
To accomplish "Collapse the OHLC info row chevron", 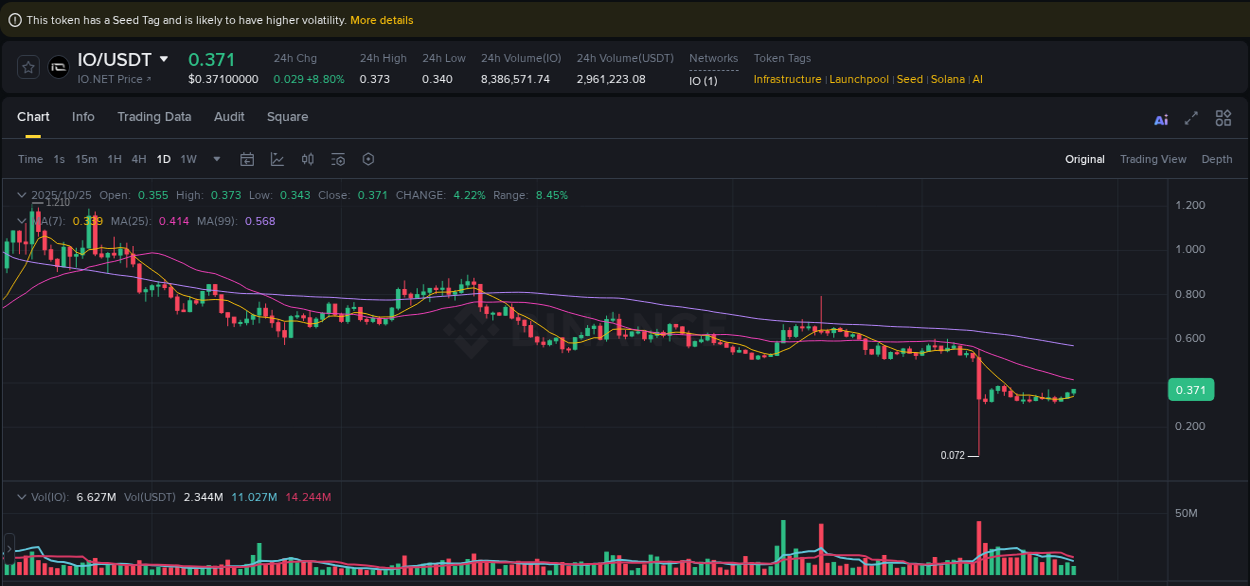I will 21,195.
